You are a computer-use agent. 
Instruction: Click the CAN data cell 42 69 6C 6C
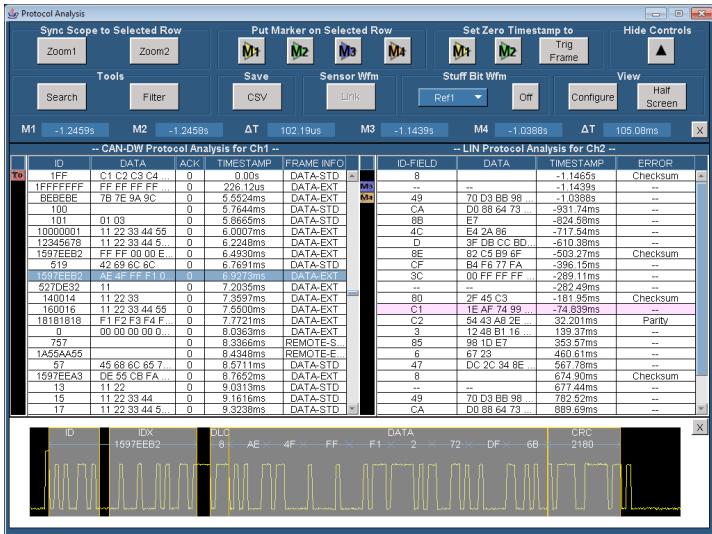(x=133, y=265)
